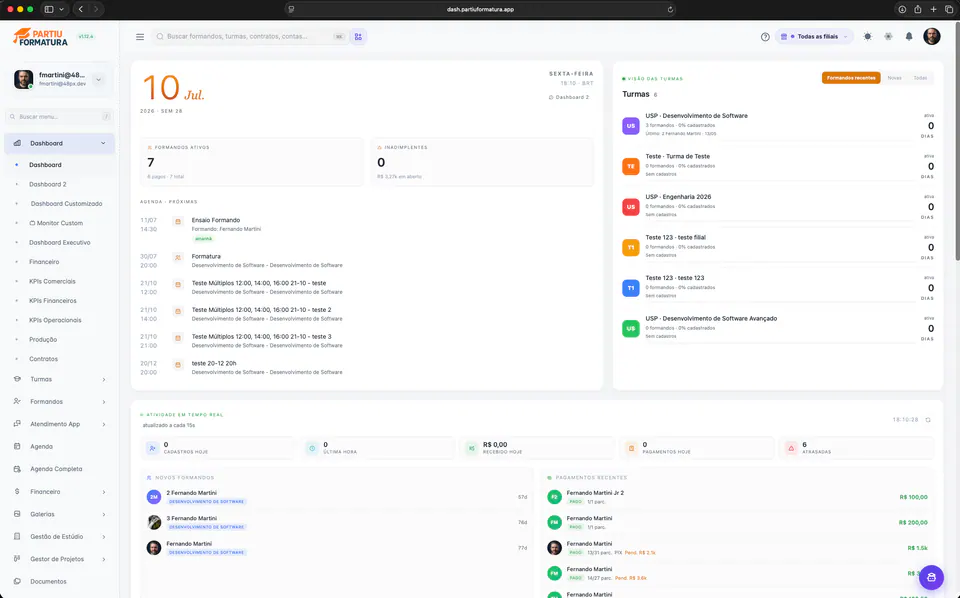Click the Pagamentos Hoje stat icon
960x598 pixels.
pyautogui.click(x=631, y=448)
